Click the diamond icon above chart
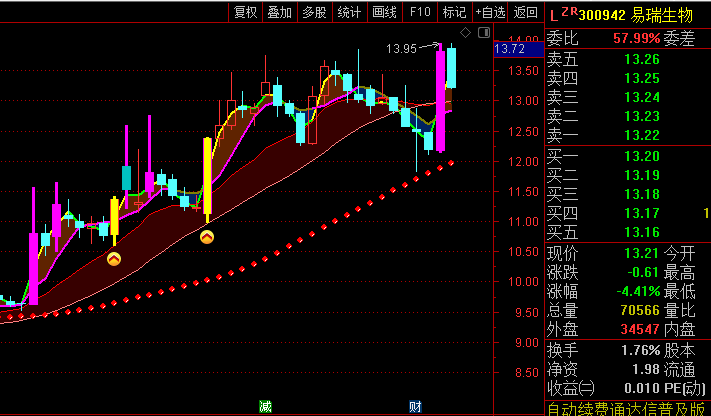This screenshot has height=416, width=711. coord(465,33)
